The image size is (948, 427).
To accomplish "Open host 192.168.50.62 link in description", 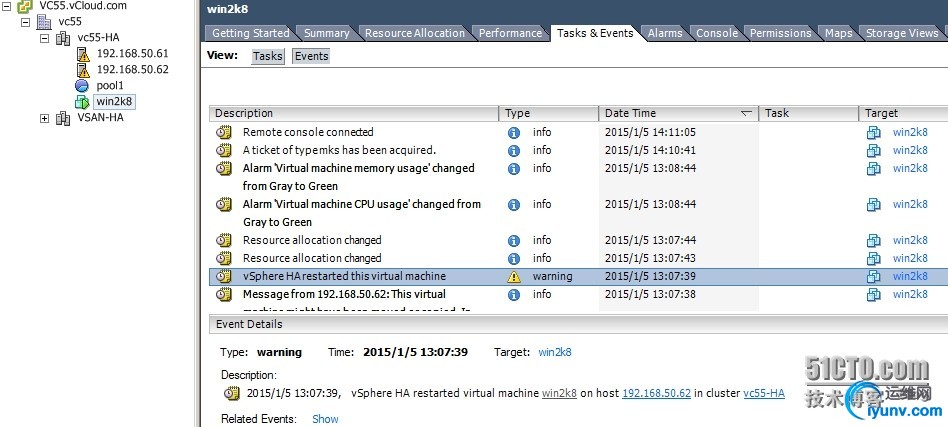I will point(656,393).
